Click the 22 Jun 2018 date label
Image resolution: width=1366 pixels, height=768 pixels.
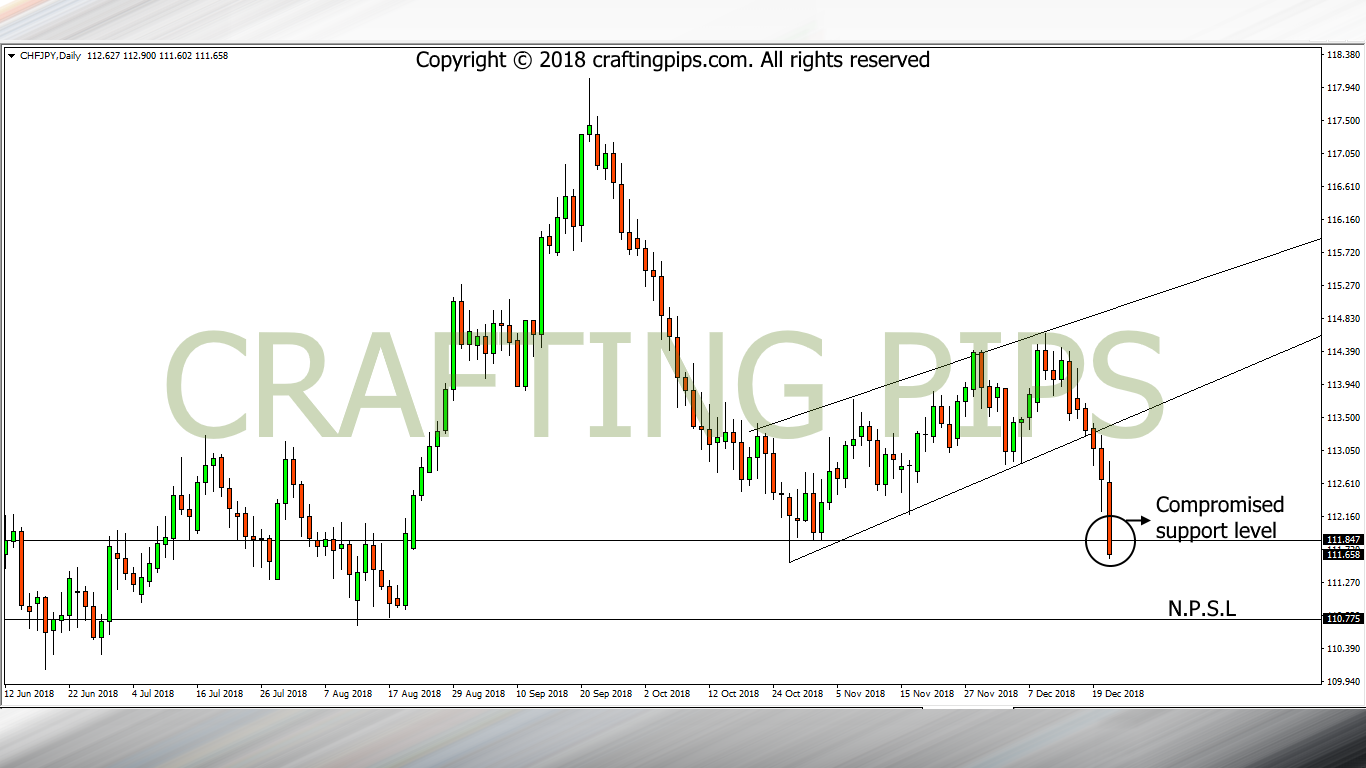coord(93,693)
